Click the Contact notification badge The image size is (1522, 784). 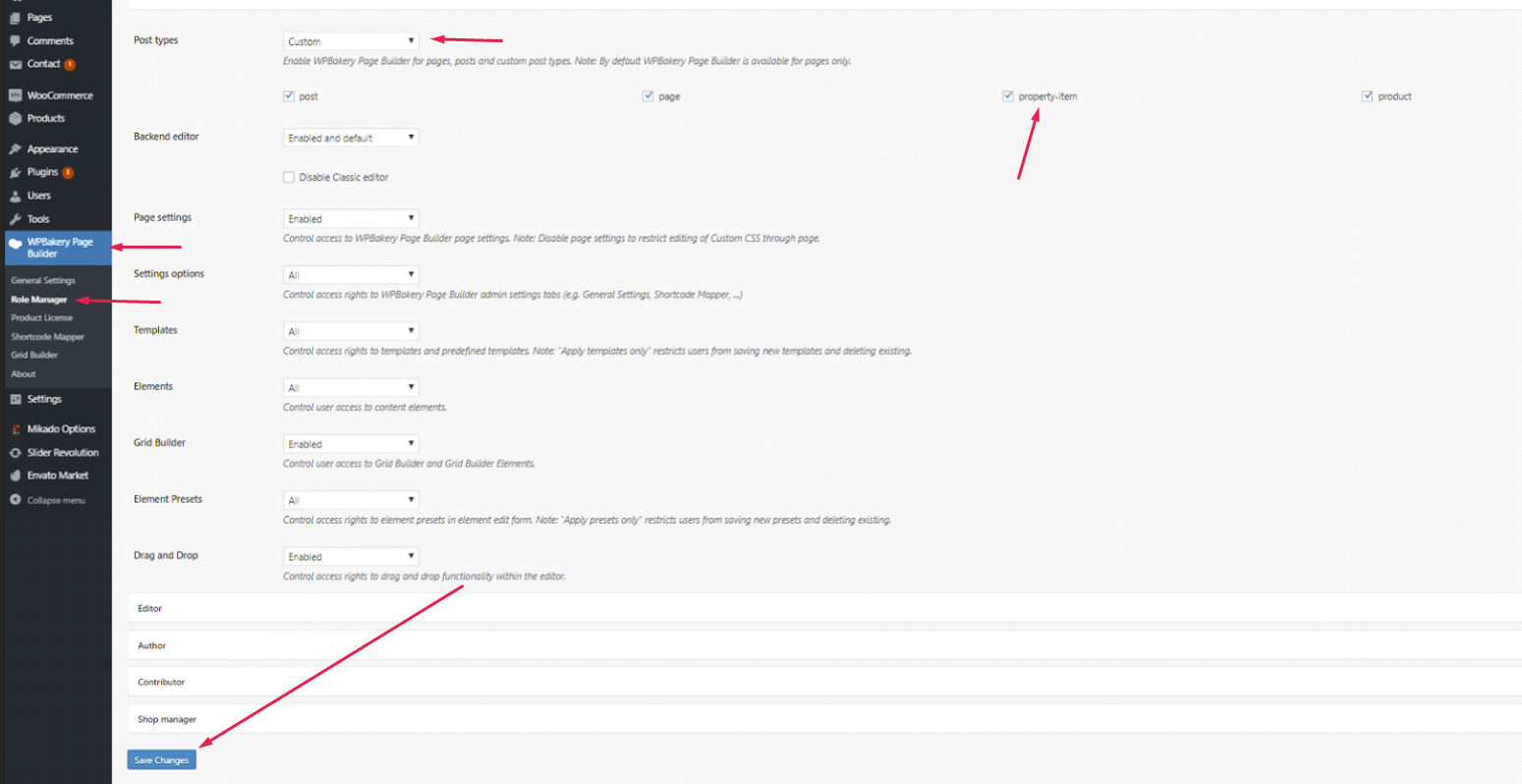click(70, 65)
